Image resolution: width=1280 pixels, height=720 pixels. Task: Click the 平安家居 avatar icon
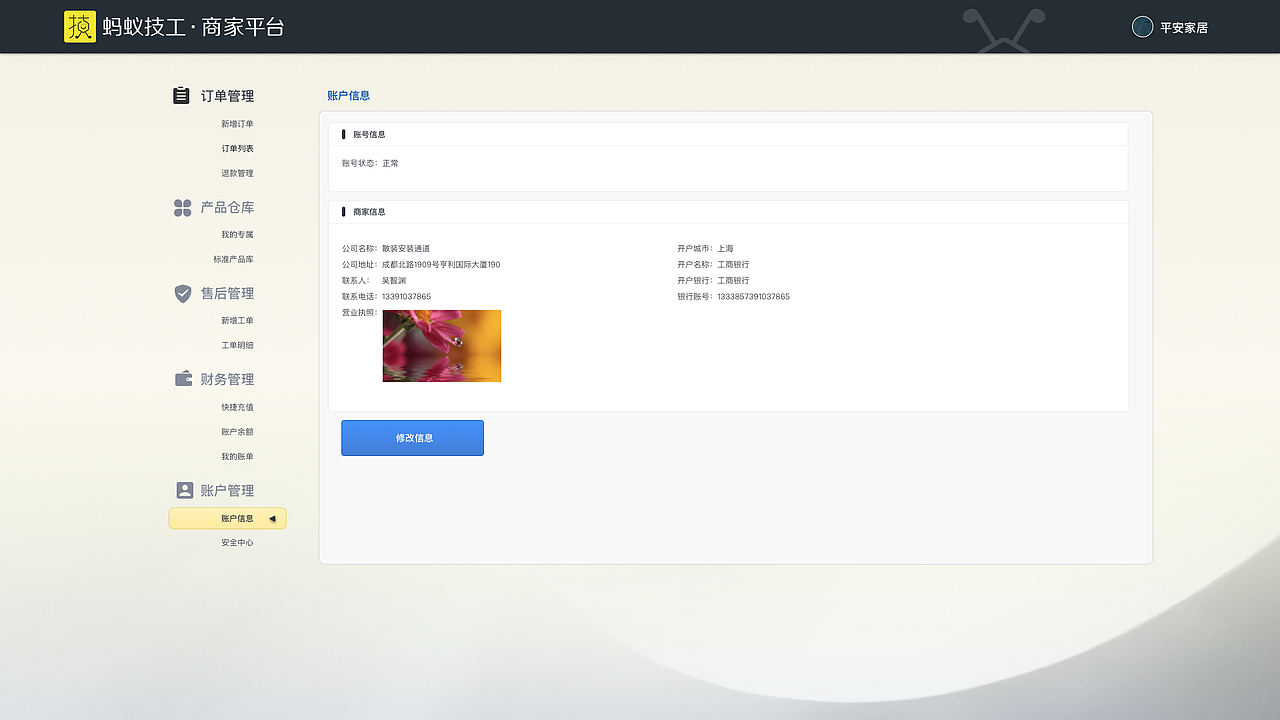pos(1141,27)
